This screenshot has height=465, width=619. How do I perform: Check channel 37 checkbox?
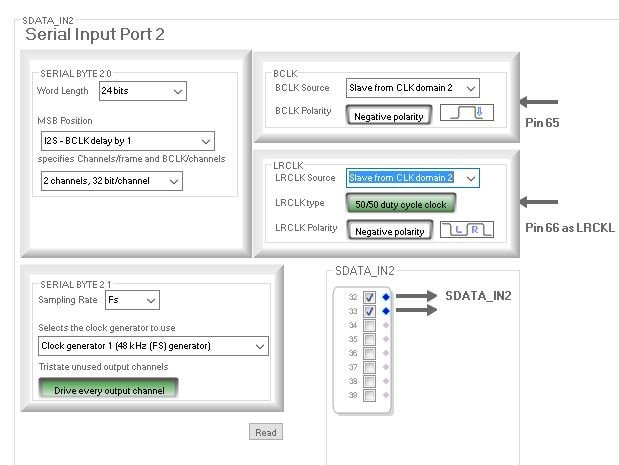[x=369, y=367]
